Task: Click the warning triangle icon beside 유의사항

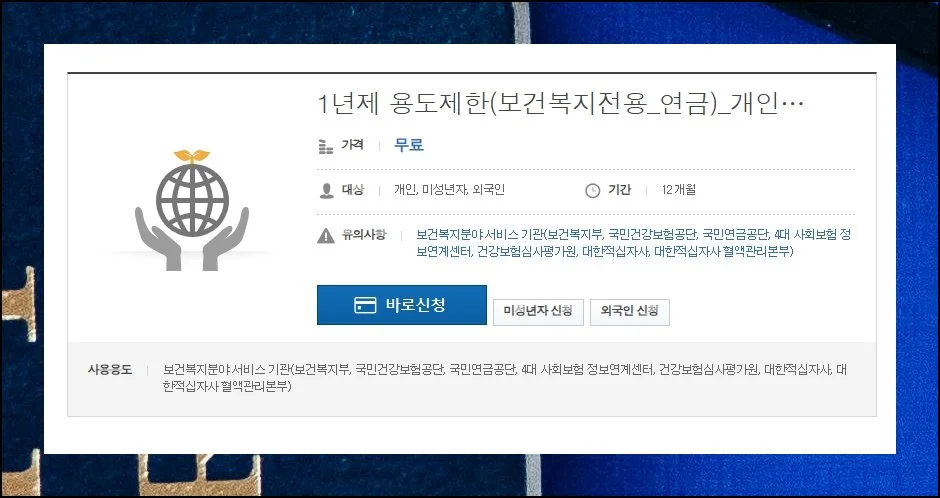Action: pyautogui.click(x=326, y=236)
